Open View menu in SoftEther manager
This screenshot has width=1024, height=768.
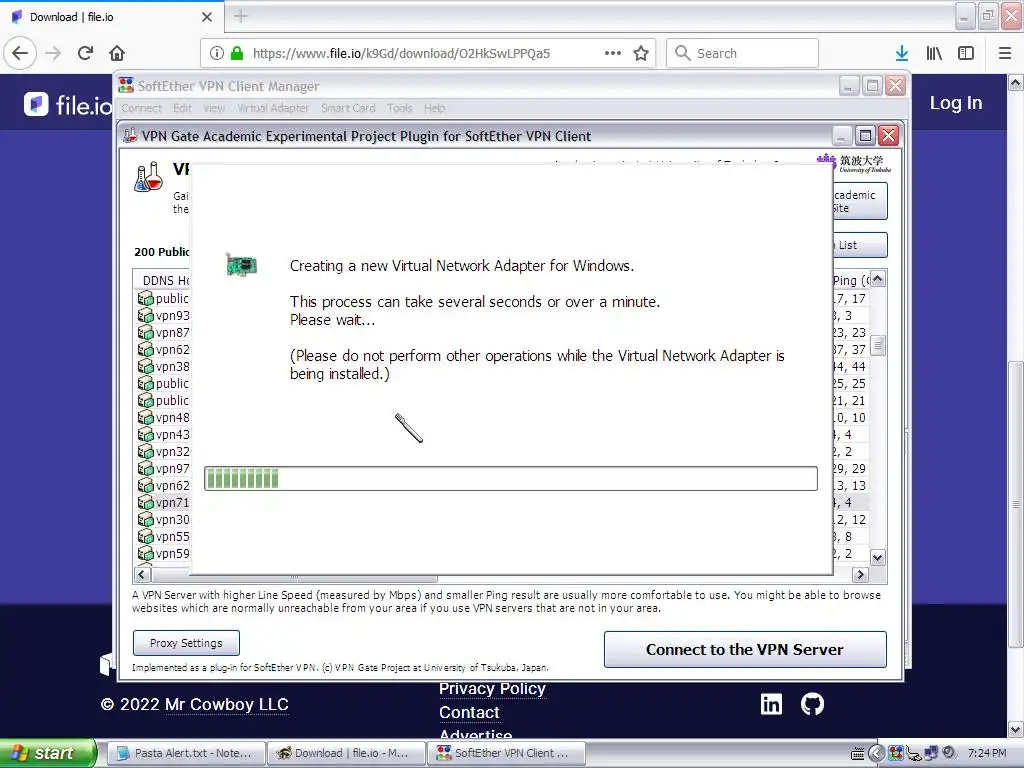[214, 108]
